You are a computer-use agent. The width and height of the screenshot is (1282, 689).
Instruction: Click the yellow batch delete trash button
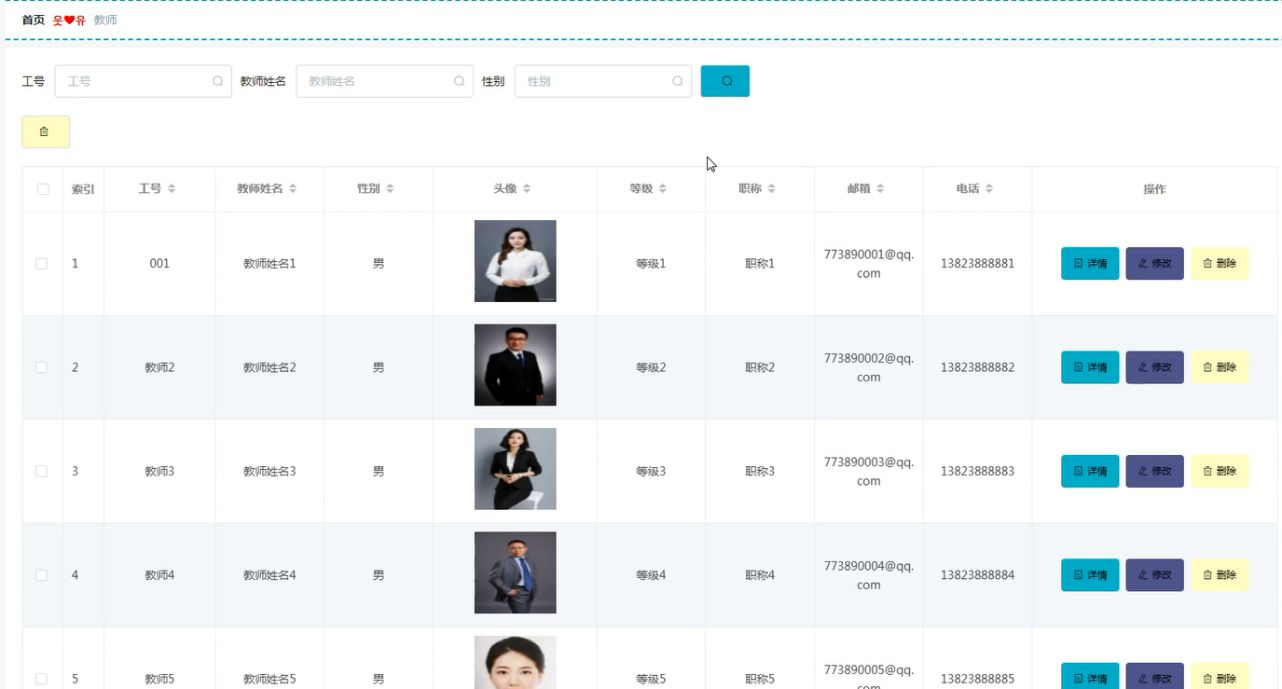[x=45, y=132]
